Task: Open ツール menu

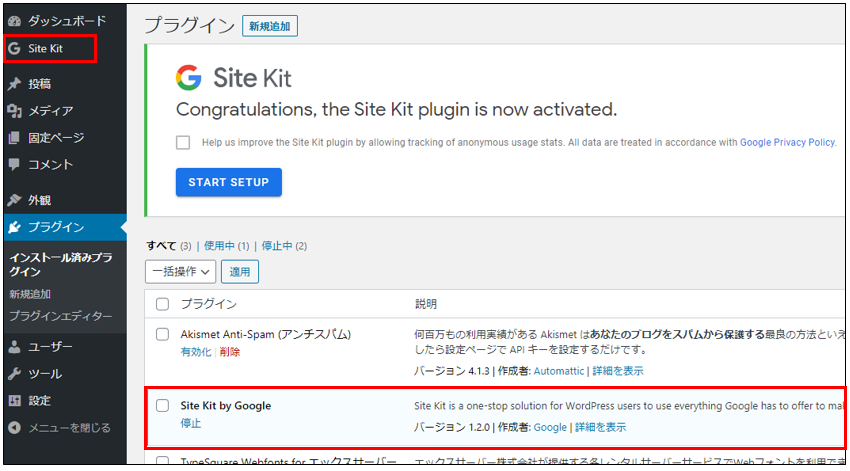Action: tap(45, 374)
